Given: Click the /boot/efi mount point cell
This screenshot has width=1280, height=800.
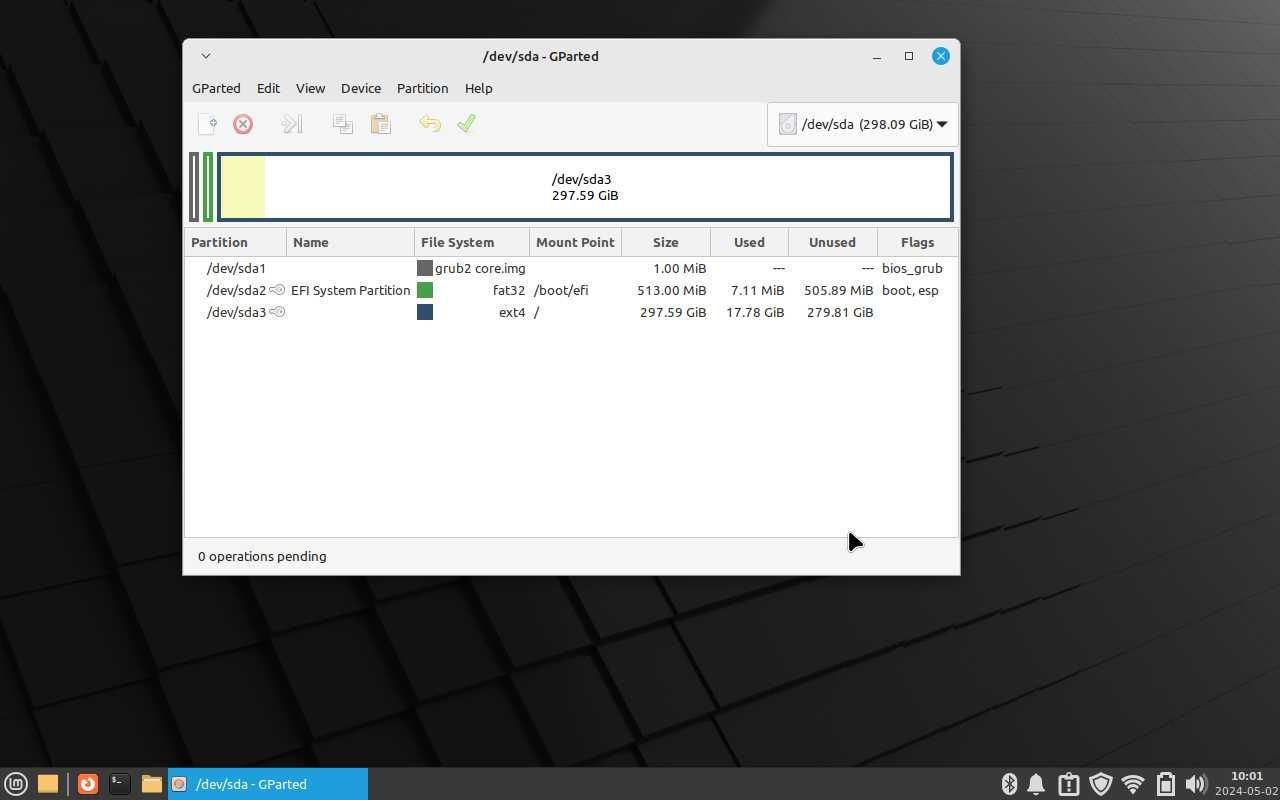Looking at the screenshot, I should [561, 290].
